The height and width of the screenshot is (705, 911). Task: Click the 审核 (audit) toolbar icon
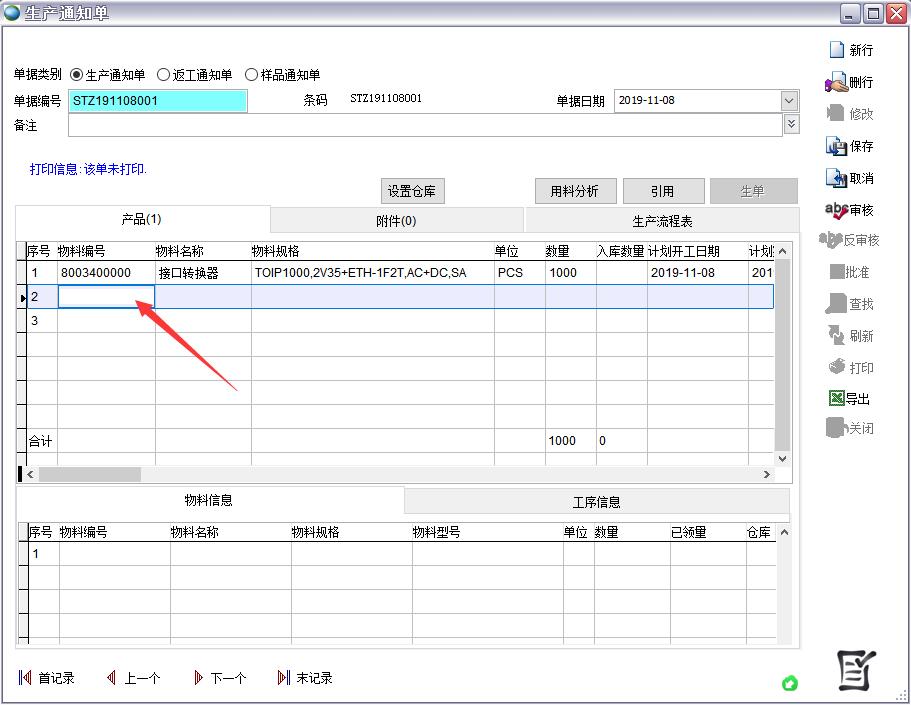click(836, 210)
